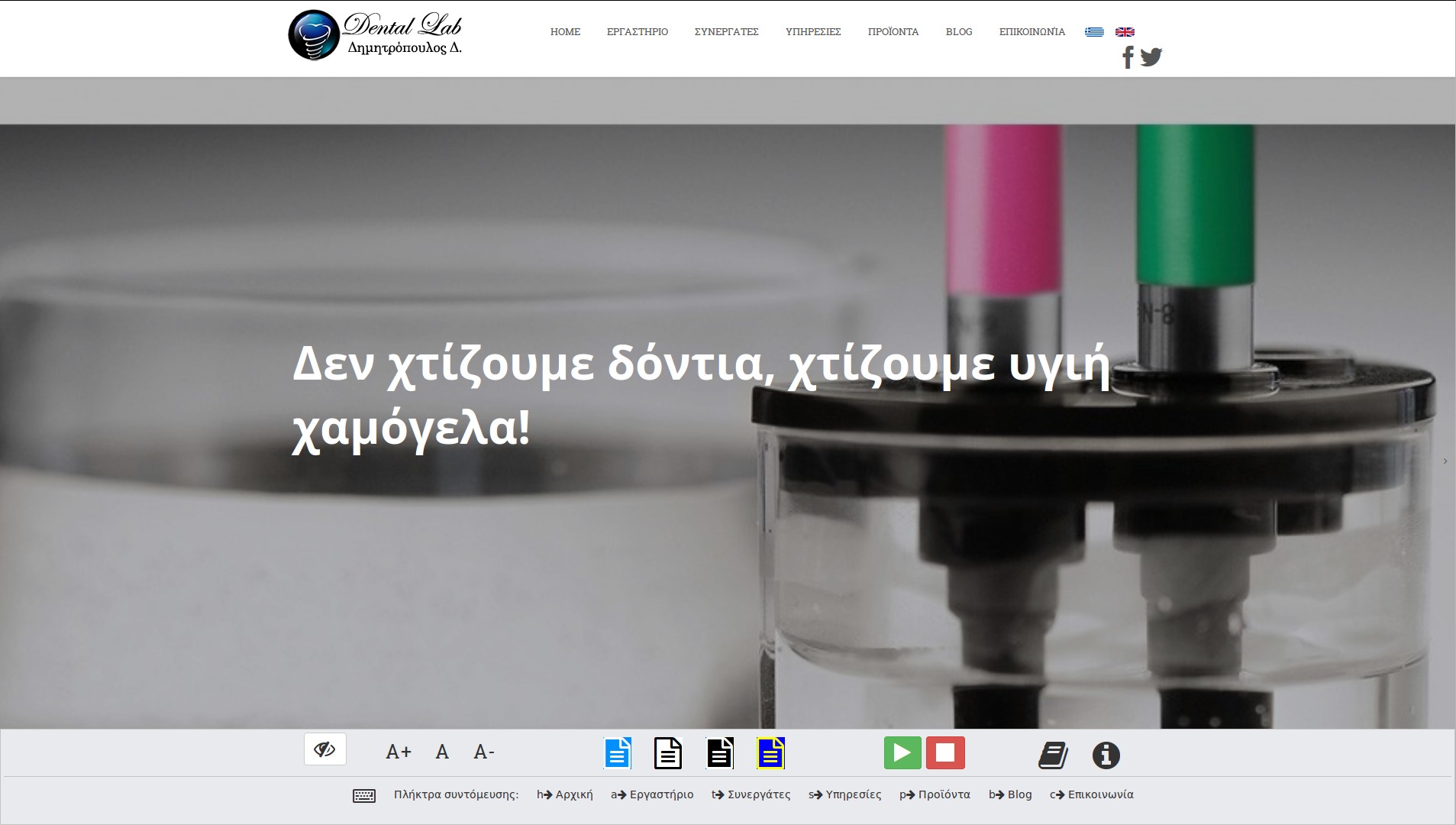Open the Facebook page icon
Viewport: 1456px width, 825px height.
(x=1128, y=57)
